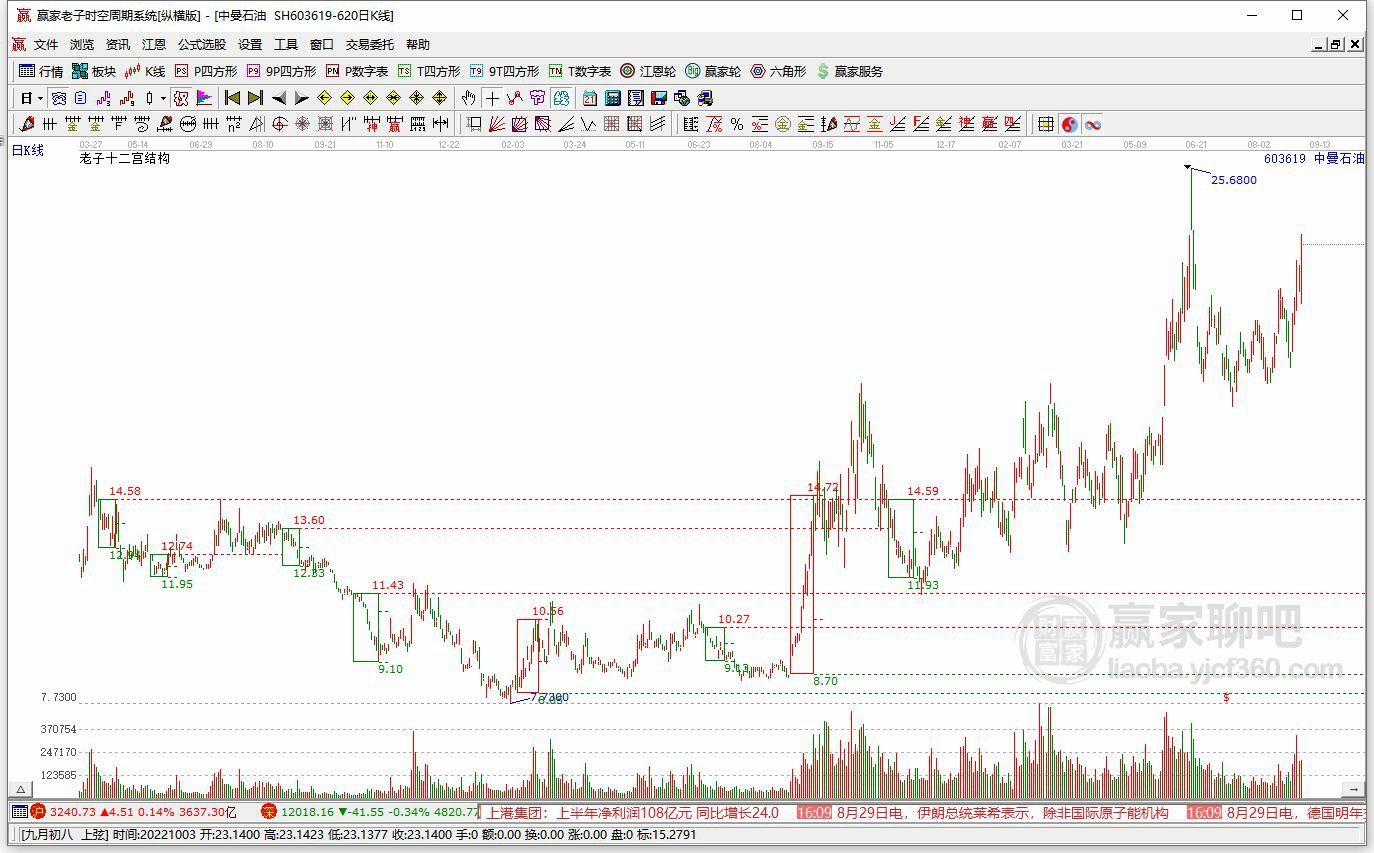Open the P四方形 tool
The width and height of the screenshot is (1374, 853).
206,71
